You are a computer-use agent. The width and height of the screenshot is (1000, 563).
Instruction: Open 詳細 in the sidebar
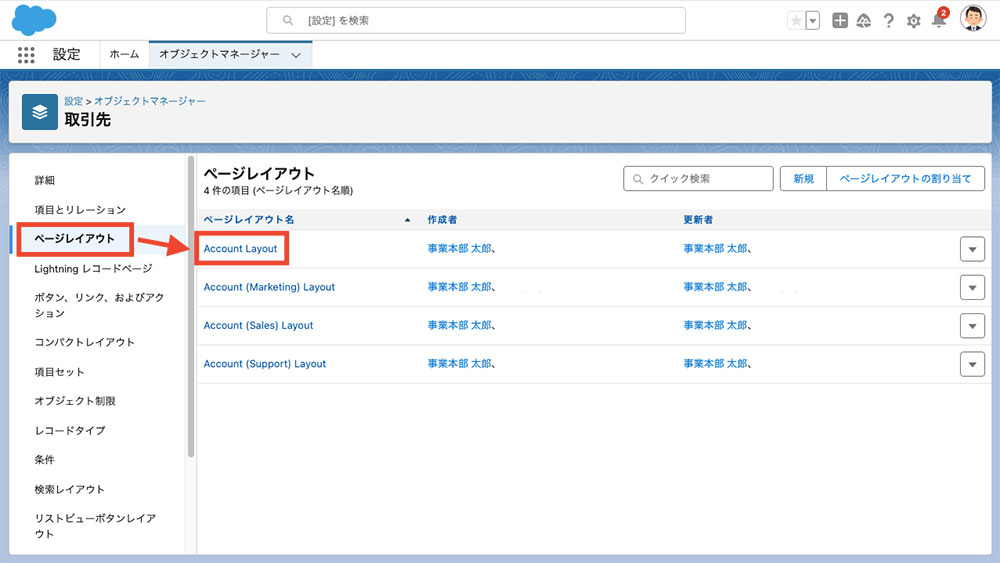(x=45, y=180)
